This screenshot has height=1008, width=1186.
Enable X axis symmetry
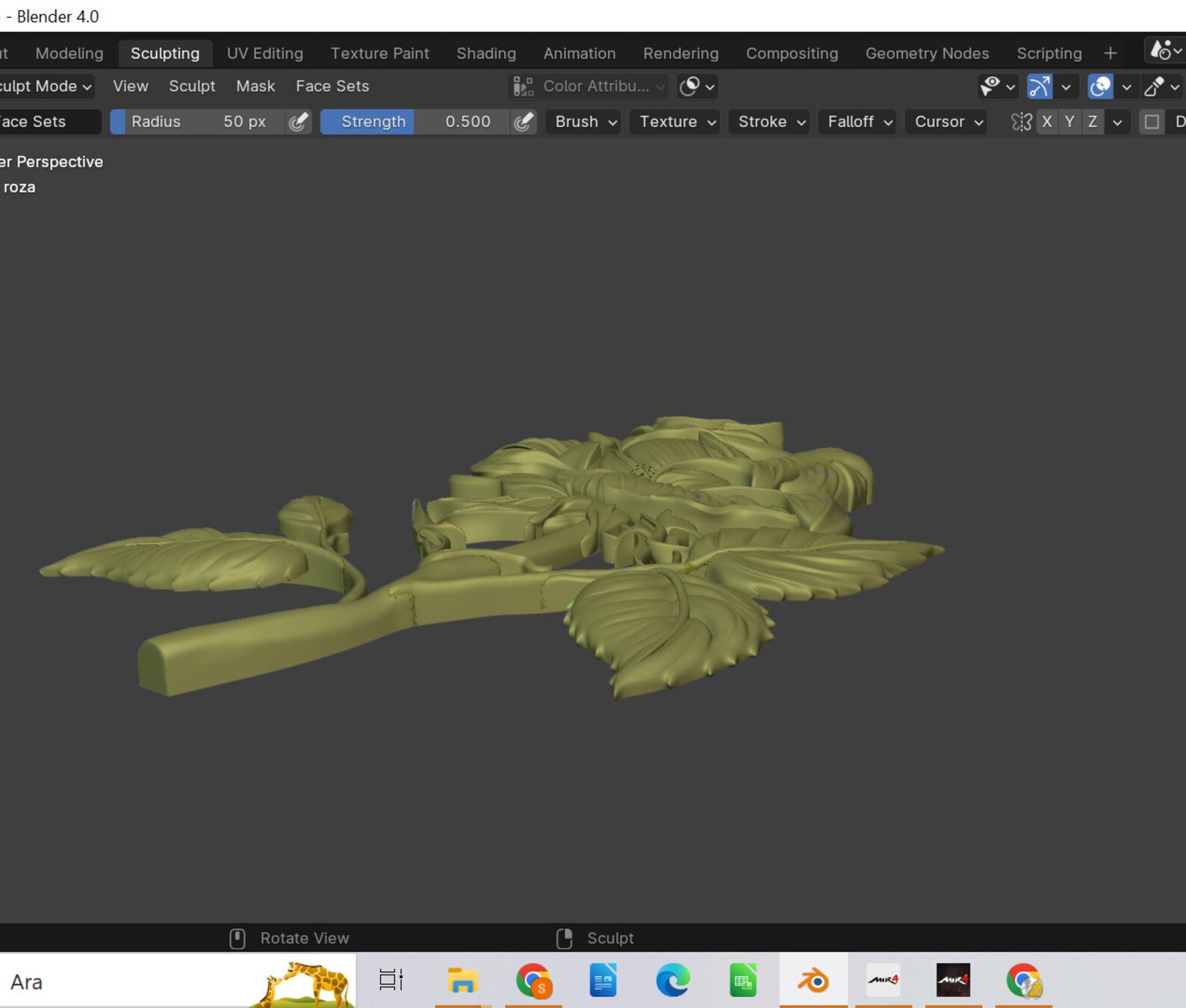click(x=1047, y=122)
